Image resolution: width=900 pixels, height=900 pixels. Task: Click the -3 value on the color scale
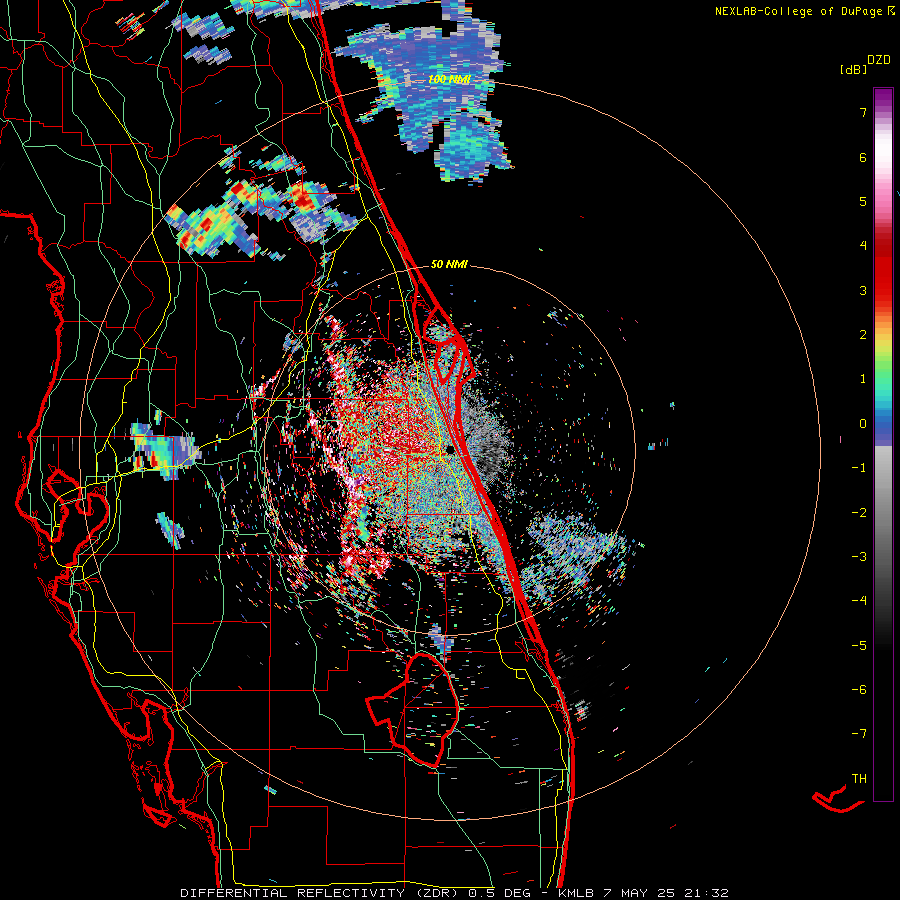click(x=859, y=557)
